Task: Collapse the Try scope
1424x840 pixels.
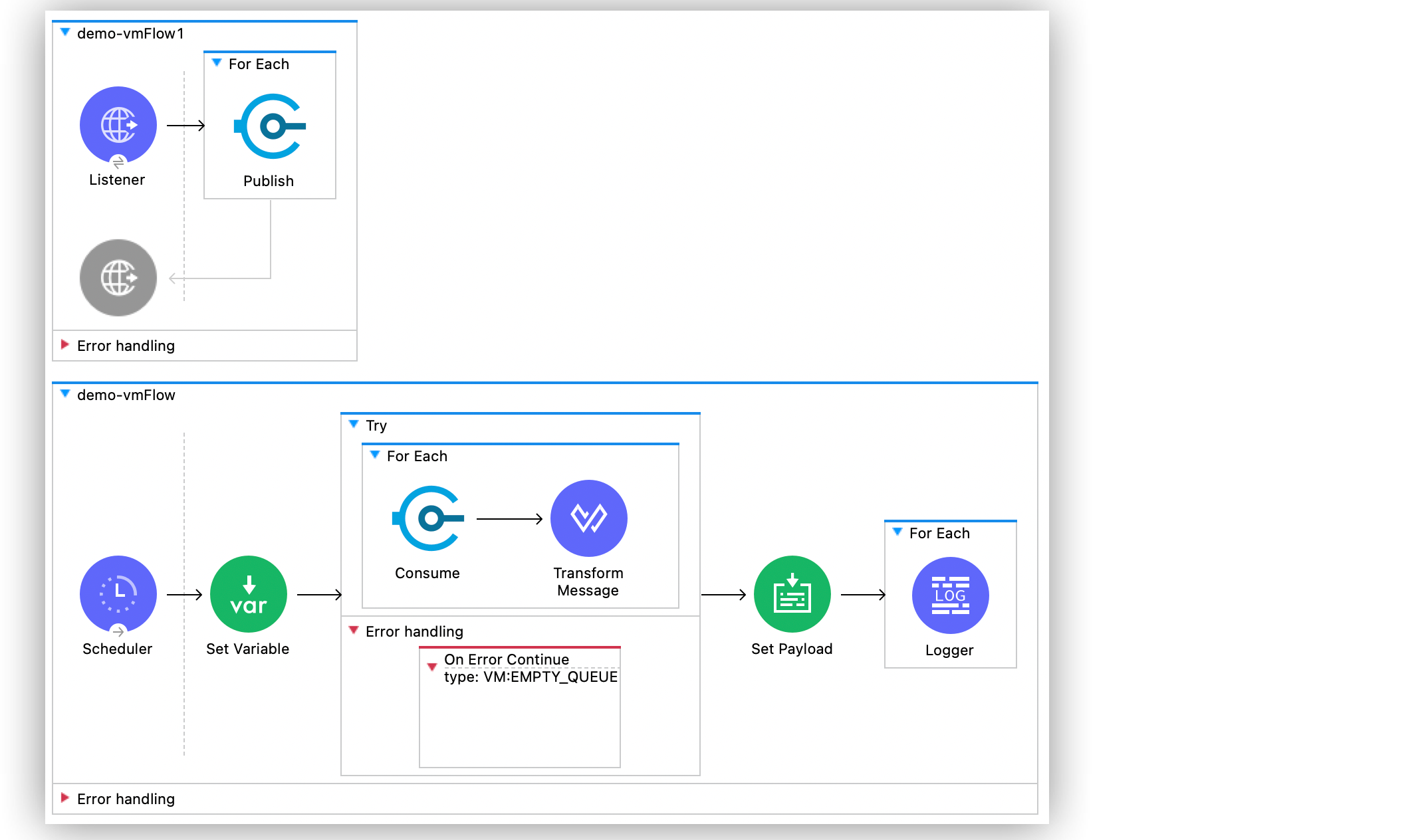Action: pyautogui.click(x=353, y=424)
